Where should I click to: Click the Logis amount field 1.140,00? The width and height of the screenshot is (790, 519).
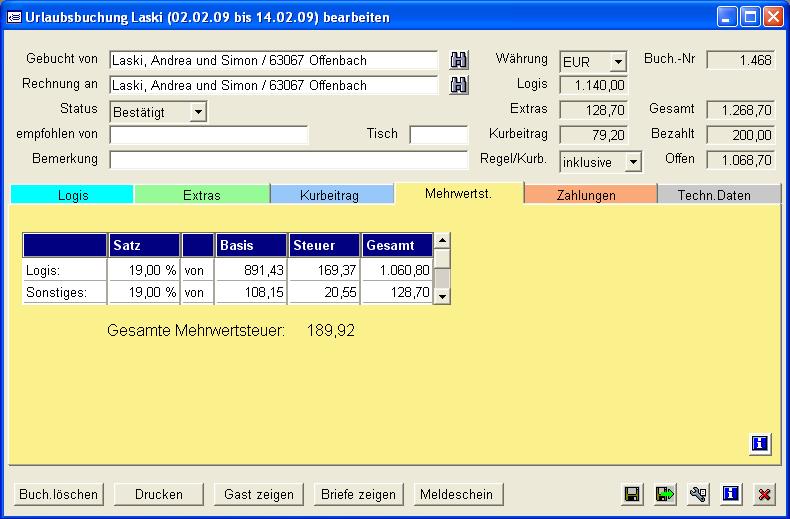pyautogui.click(x=594, y=85)
